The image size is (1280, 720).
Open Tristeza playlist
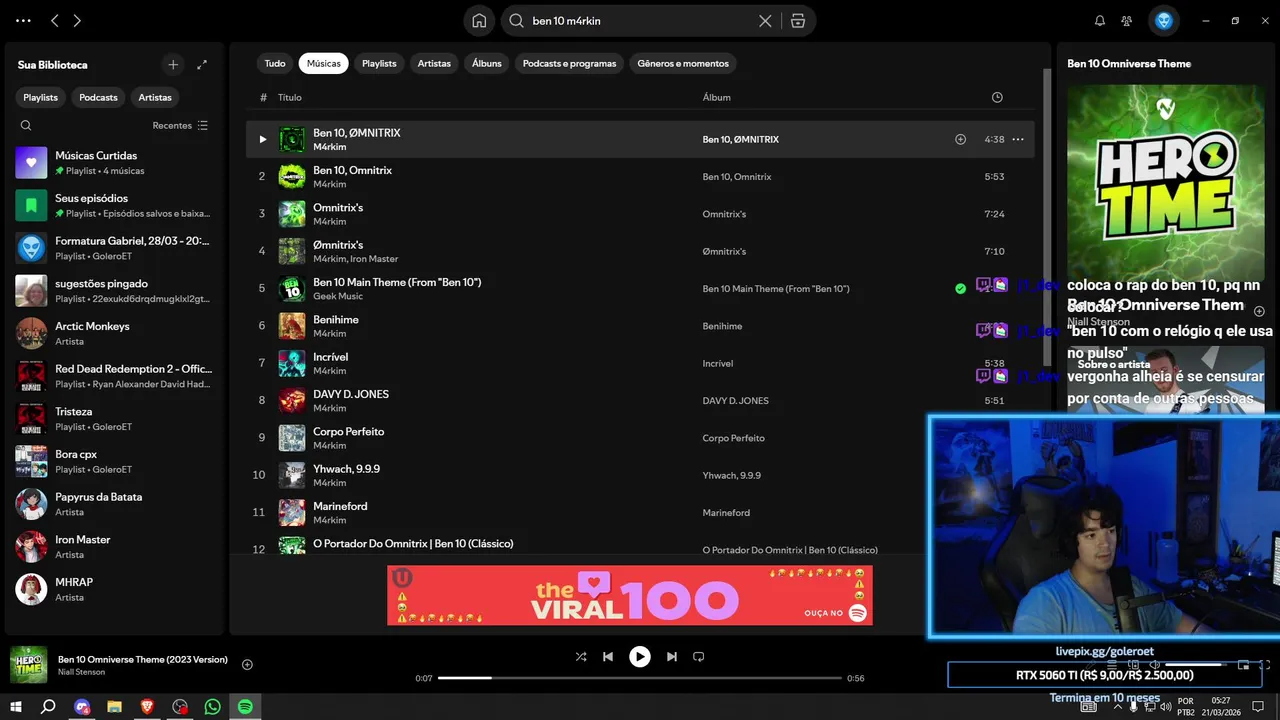[113, 418]
